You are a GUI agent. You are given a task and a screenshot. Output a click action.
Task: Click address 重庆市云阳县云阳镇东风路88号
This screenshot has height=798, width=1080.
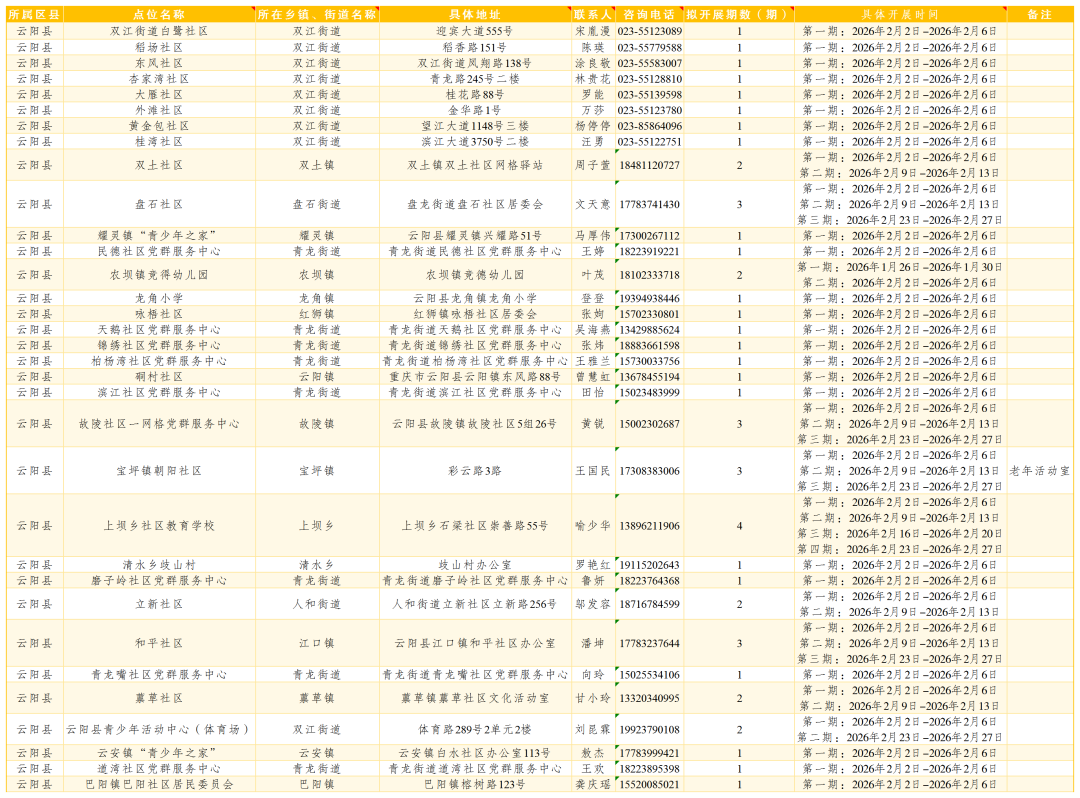click(x=475, y=377)
